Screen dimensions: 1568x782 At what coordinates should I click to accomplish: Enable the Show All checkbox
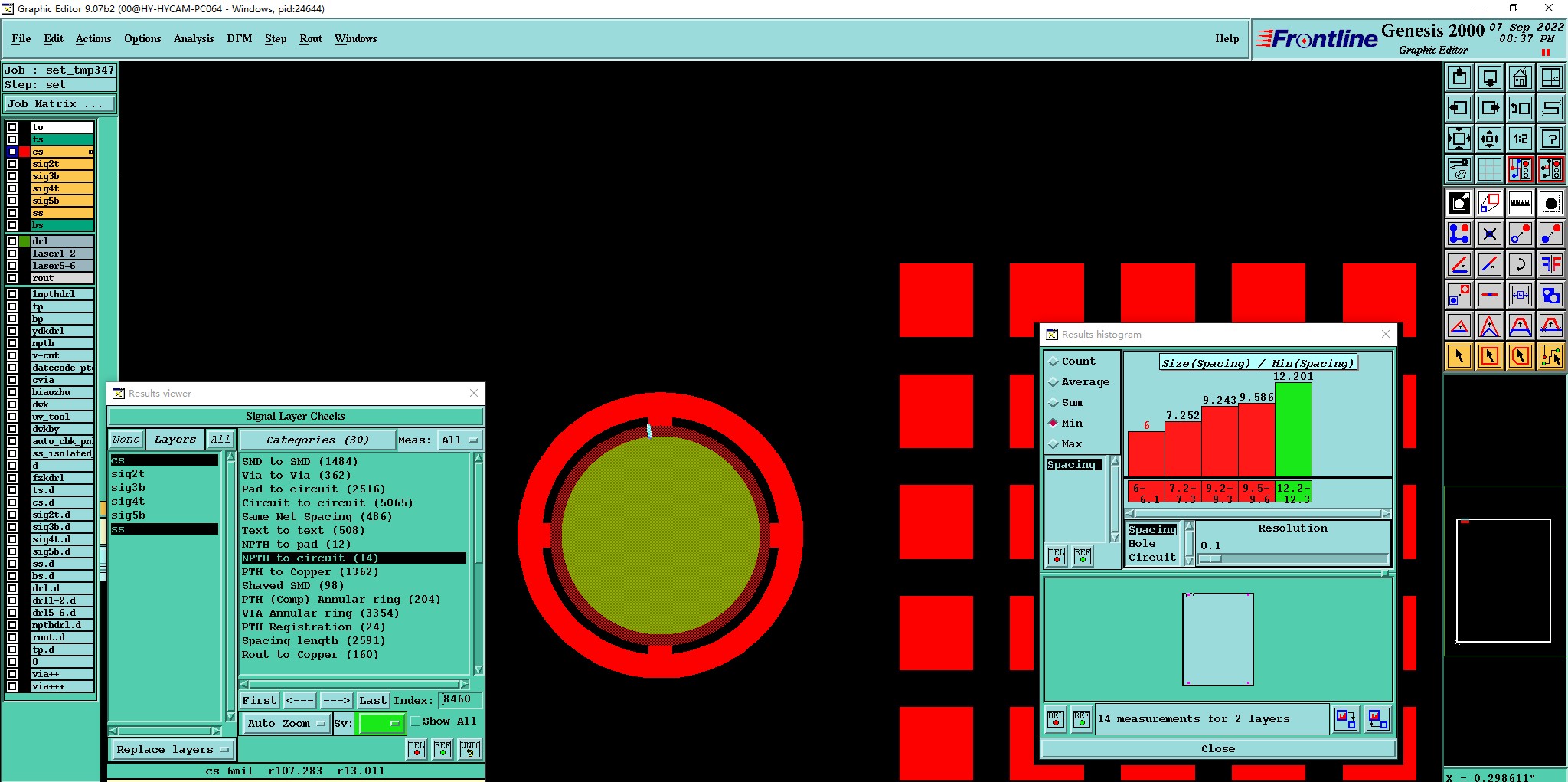click(416, 721)
